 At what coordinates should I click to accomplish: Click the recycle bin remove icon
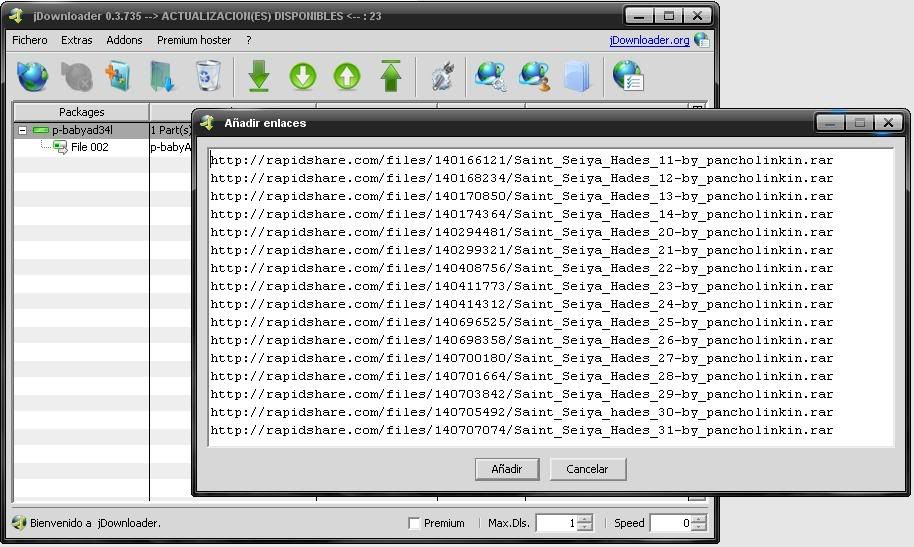(208, 76)
